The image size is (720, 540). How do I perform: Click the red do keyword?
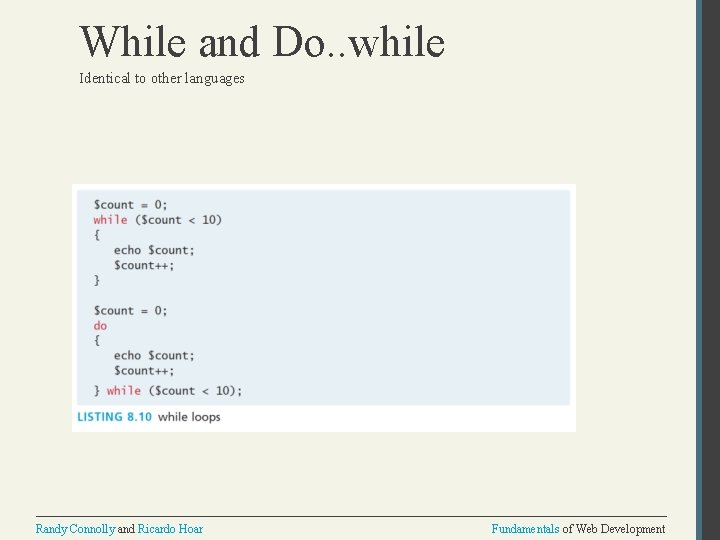[x=100, y=326]
